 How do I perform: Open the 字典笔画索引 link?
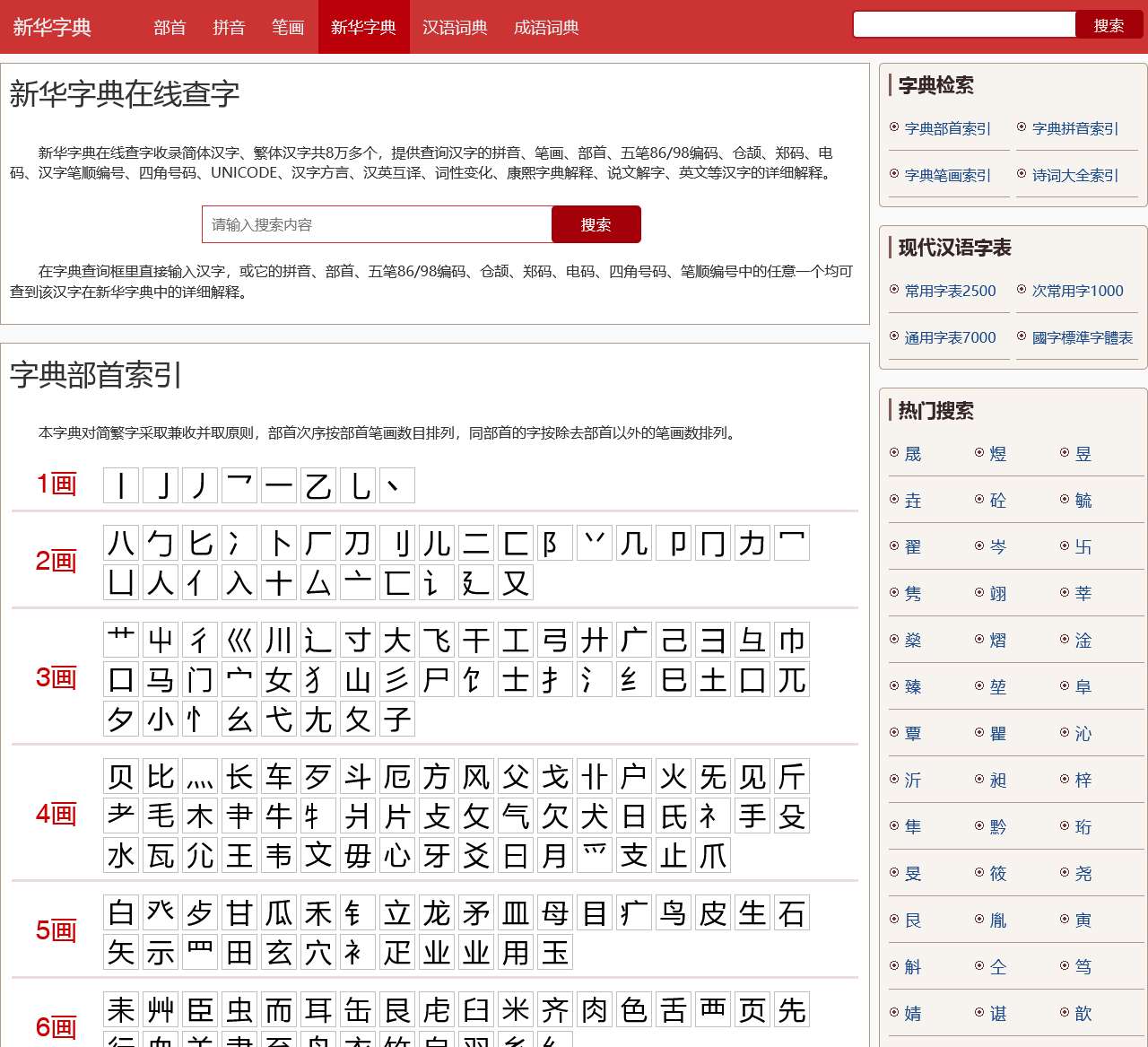click(x=948, y=175)
